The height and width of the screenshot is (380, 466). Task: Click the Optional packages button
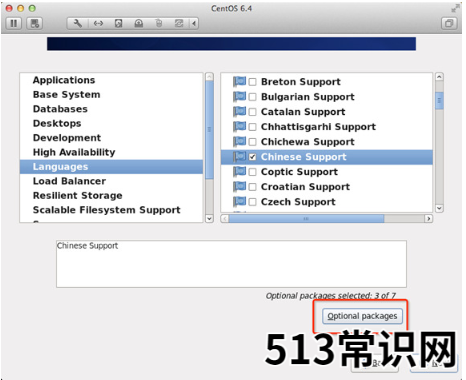tap(362, 316)
